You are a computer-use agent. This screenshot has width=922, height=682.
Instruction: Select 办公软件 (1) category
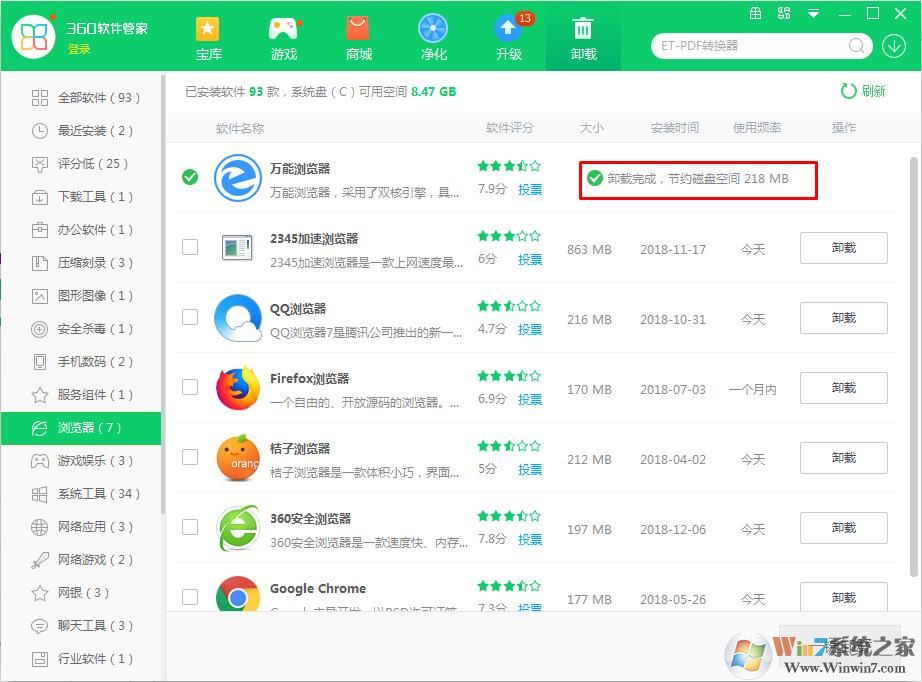(81, 229)
